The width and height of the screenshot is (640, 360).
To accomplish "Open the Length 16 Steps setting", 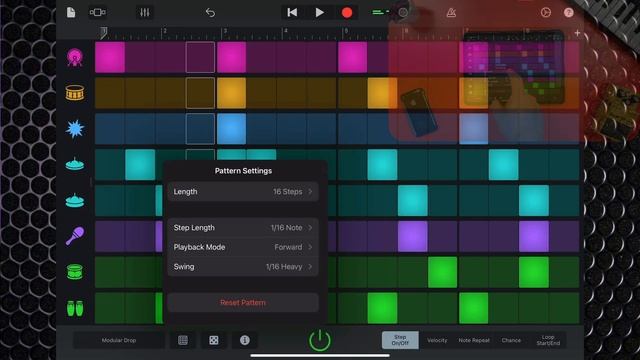I will coord(243,191).
